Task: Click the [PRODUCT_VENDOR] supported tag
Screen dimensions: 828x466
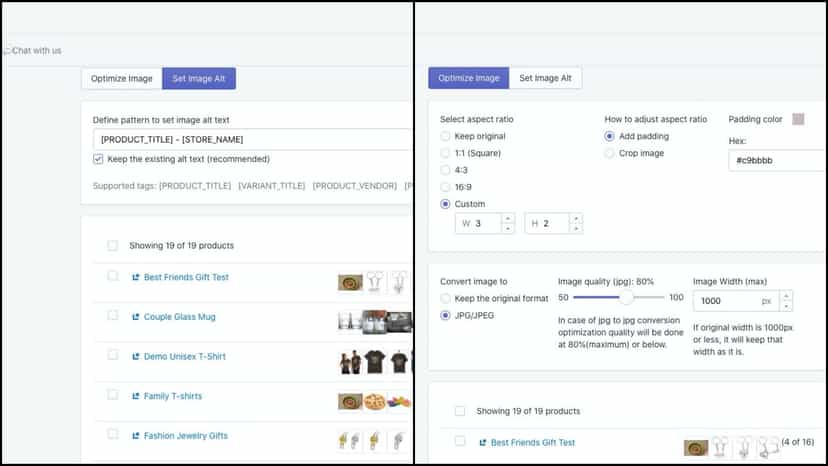Action: [354, 186]
